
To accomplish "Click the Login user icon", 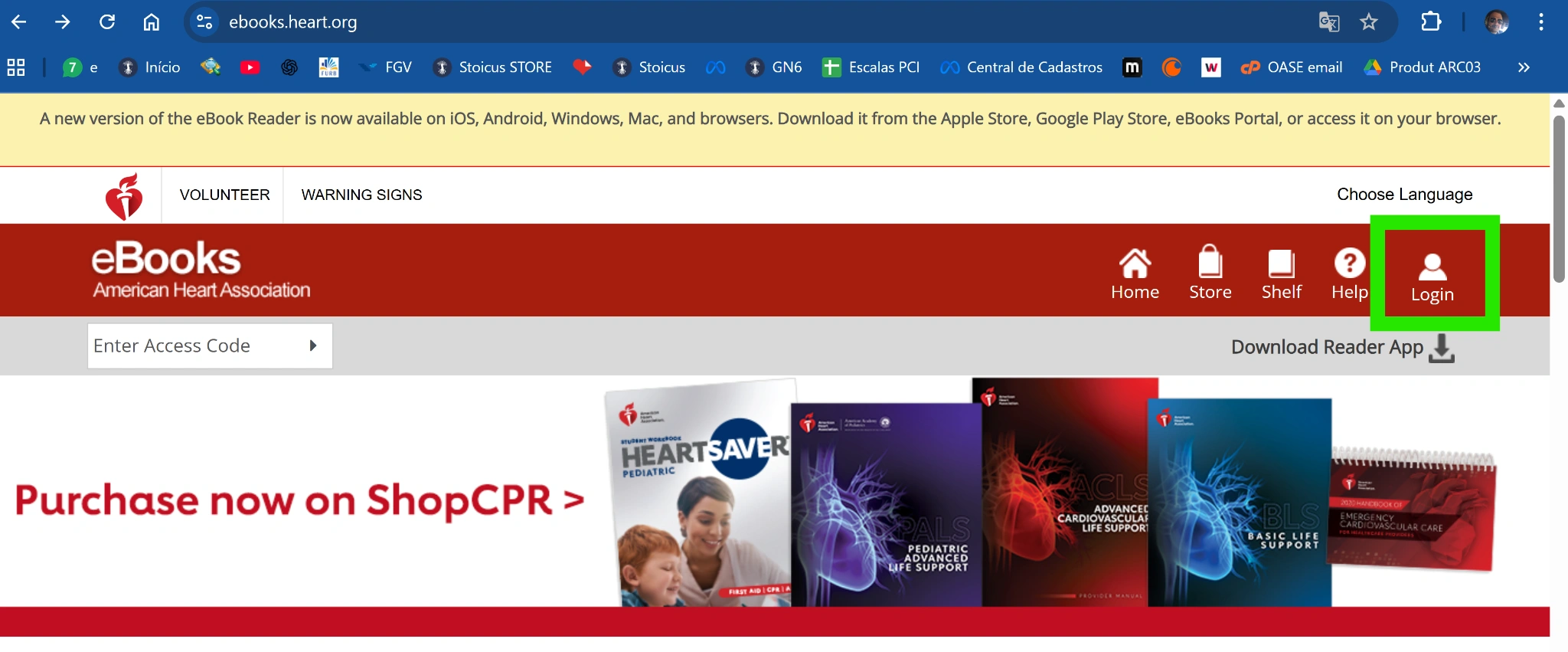I will [1432, 268].
